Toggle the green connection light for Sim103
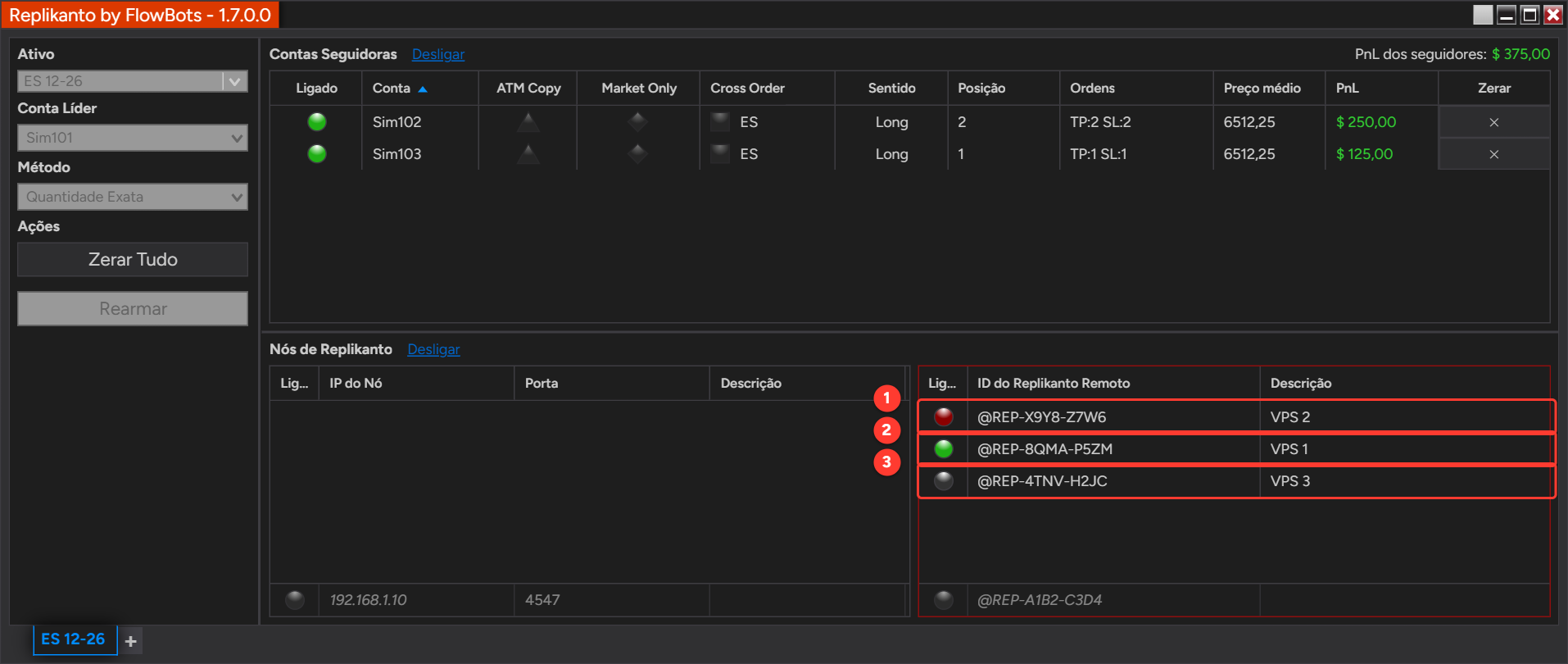 point(317,154)
